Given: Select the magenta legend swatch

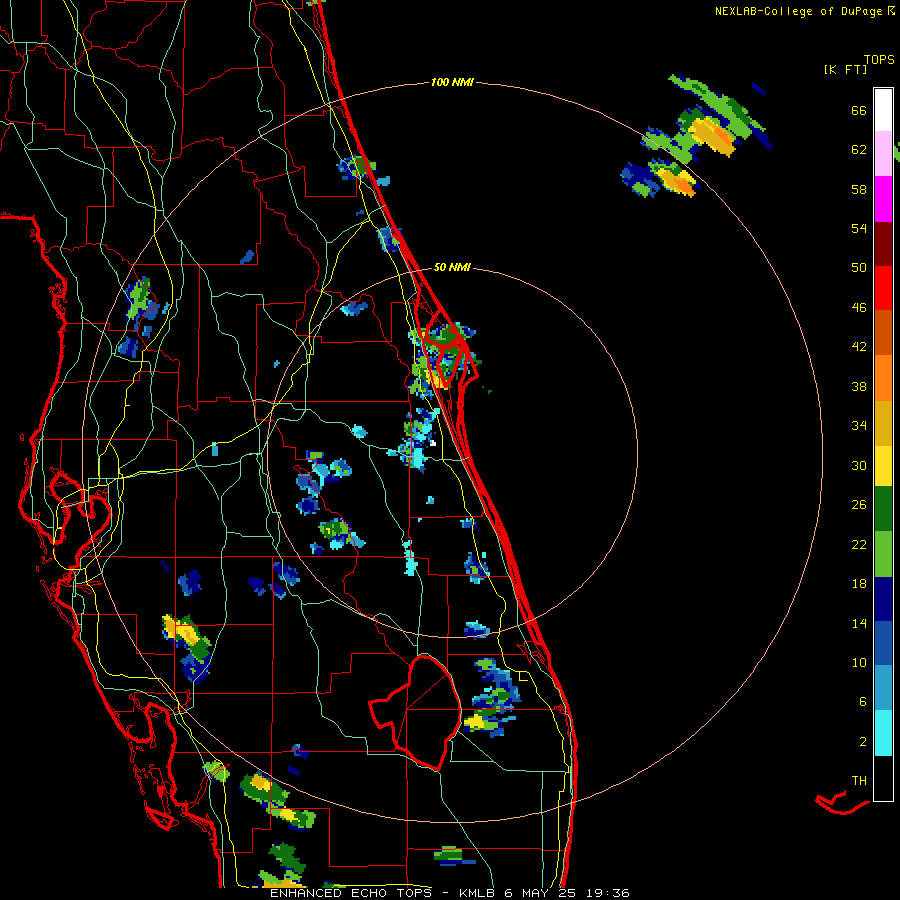Looking at the screenshot, I should pyautogui.click(x=883, y=199).
